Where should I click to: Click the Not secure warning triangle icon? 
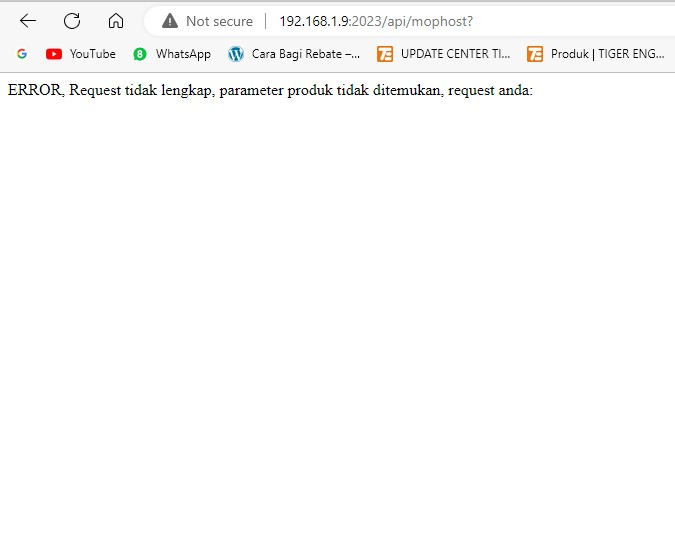(x=170, y=21)
